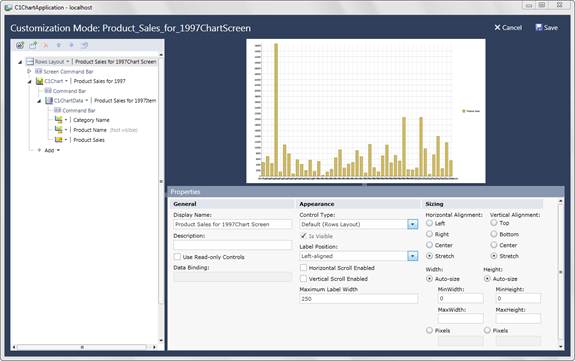Click the Description input field
Screen dimensions: 575x361
click(x=232, y=245)
